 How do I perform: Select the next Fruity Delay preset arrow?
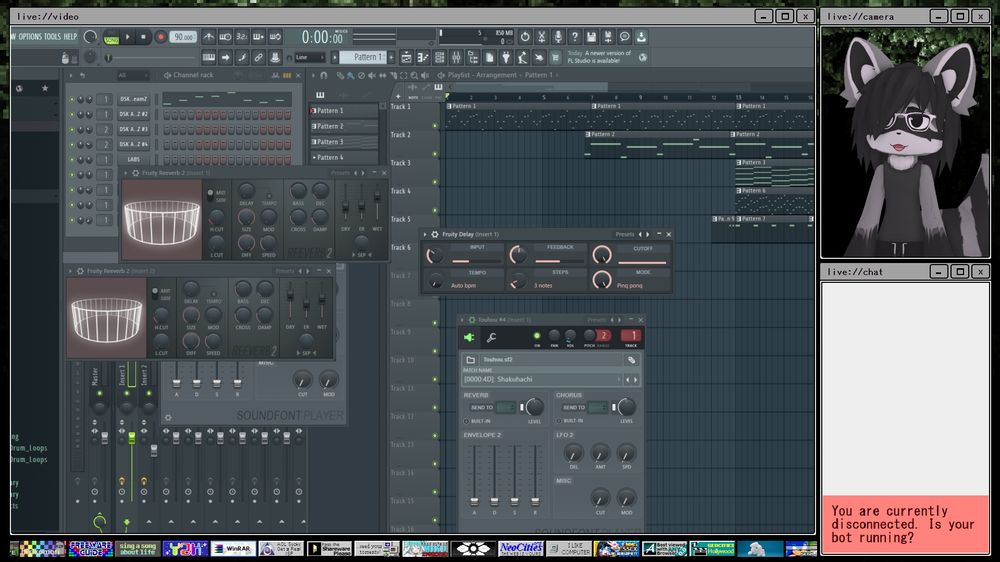click(x=648, y=234)
